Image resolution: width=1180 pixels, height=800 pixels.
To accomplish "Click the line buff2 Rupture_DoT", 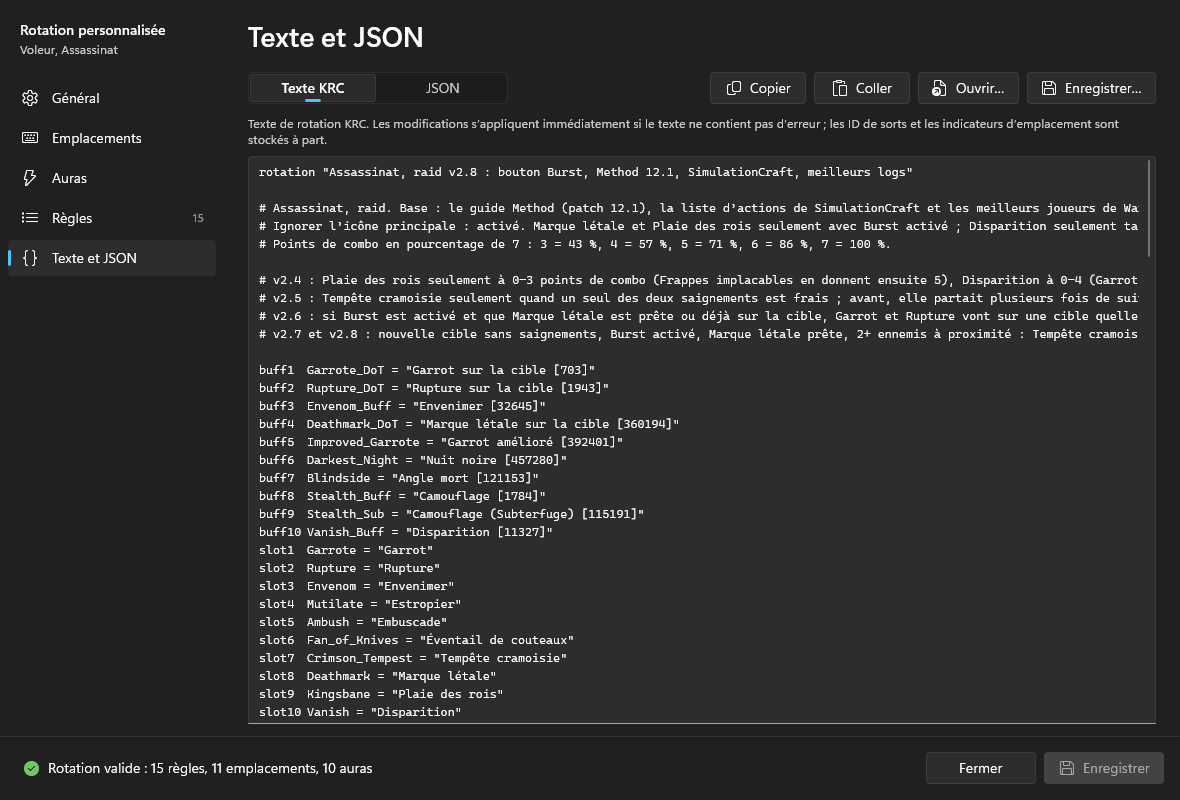I will pyautogui.click(x=433, y=388).
